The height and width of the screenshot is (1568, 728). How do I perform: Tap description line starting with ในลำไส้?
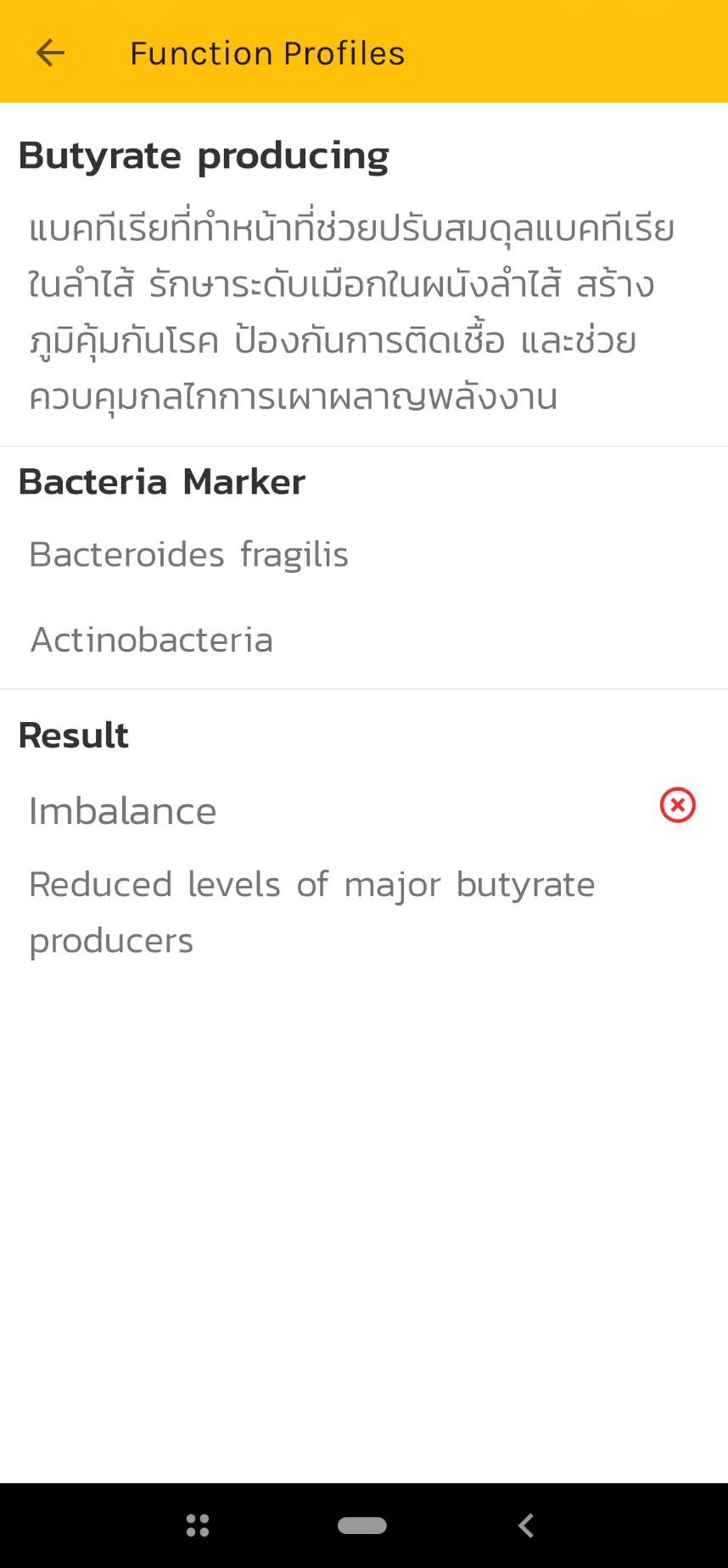pos(341,285)
